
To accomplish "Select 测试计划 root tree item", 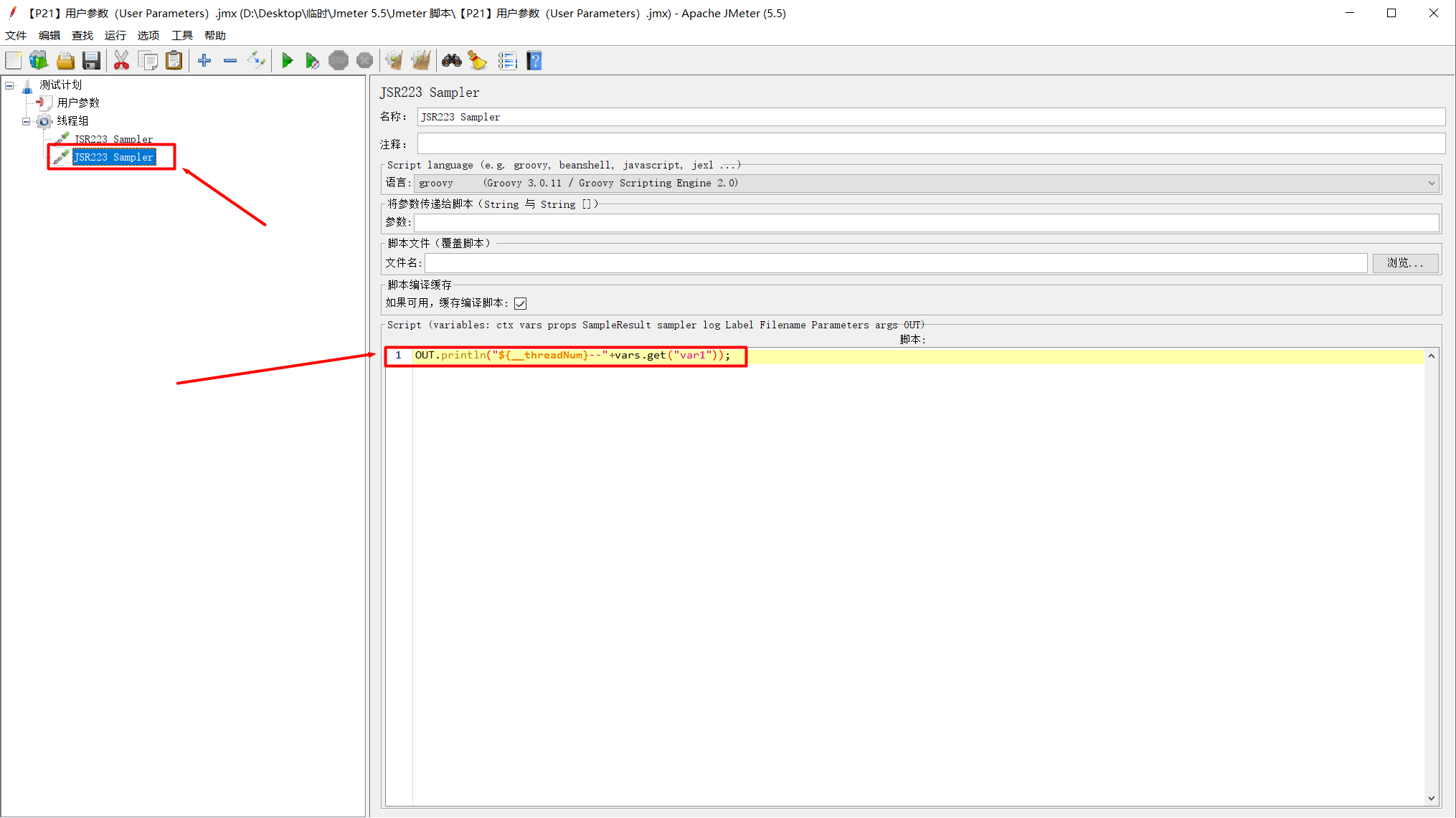I will coord(61,85).
